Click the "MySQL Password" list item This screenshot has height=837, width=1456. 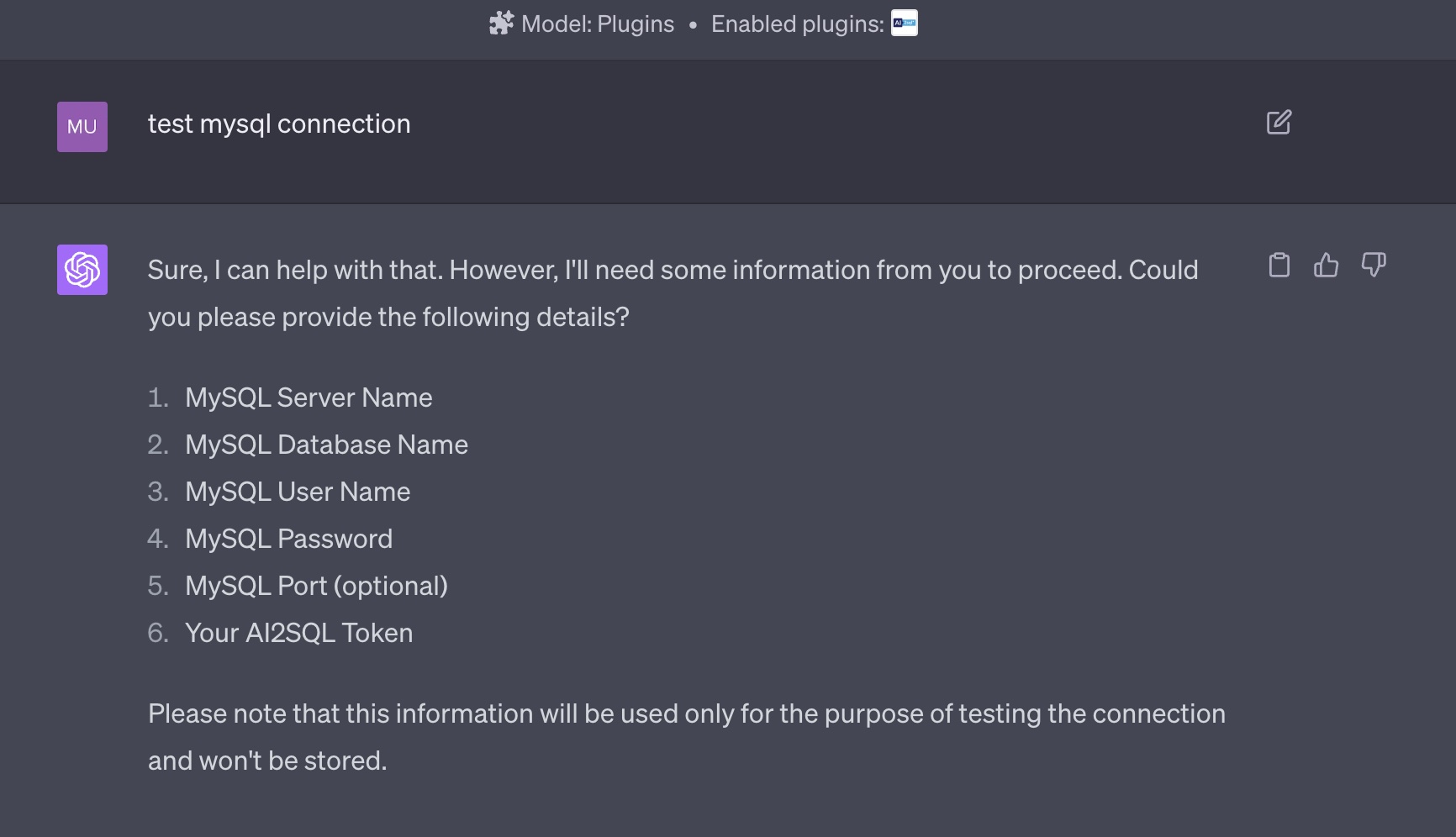(288, 539)
